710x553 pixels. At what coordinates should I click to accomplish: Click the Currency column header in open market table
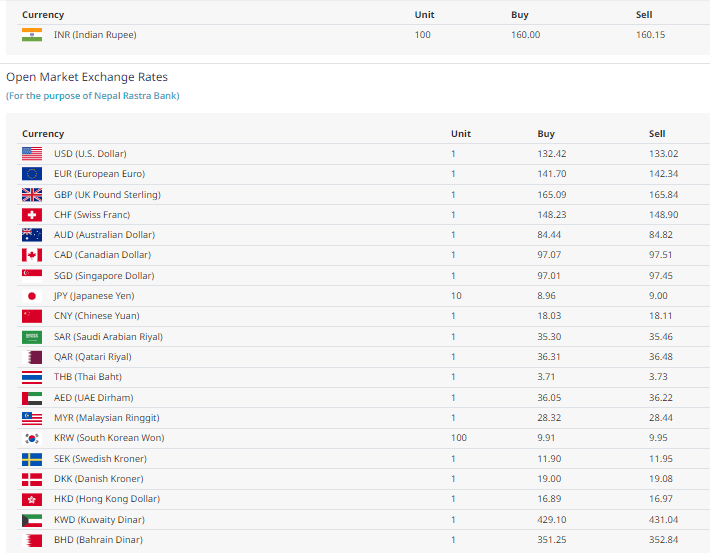coord(43,134)
